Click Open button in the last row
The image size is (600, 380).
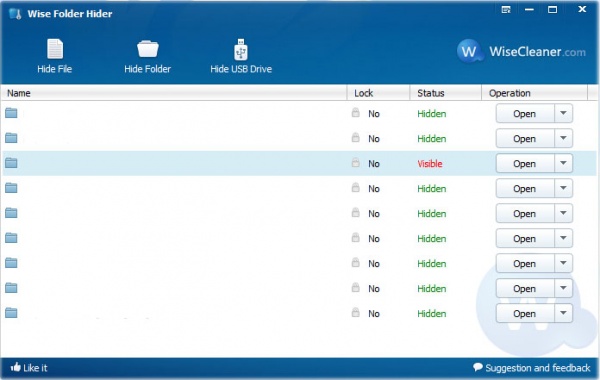(525, 313)
